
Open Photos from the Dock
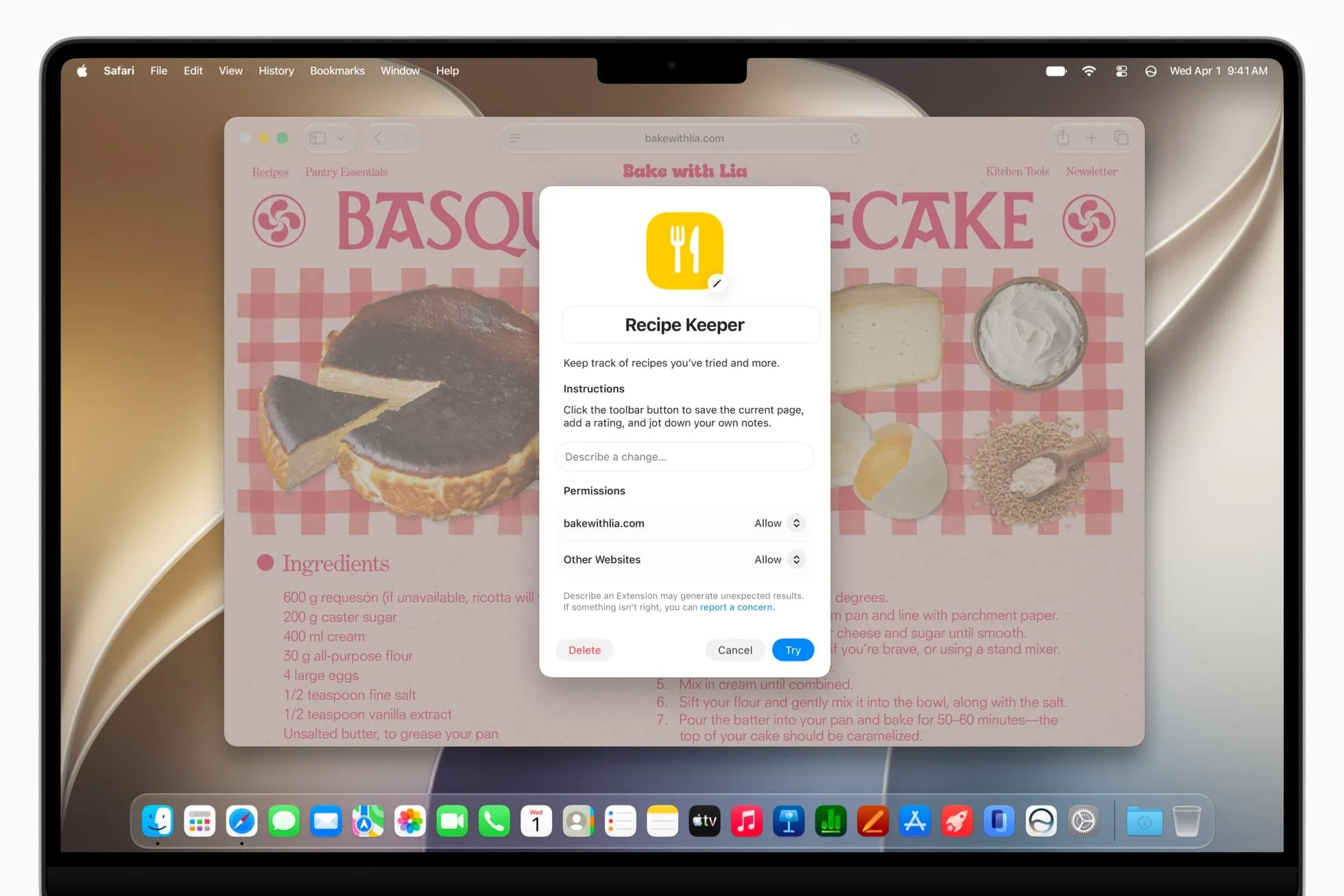pyautogui.click(x=410, y=821)
